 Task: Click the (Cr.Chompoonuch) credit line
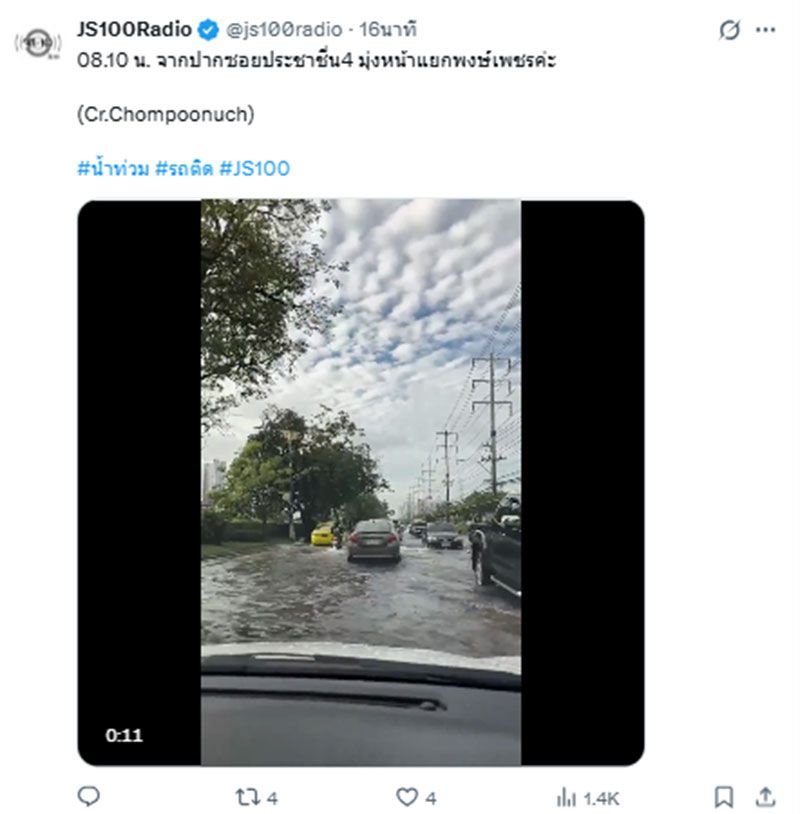165,114
